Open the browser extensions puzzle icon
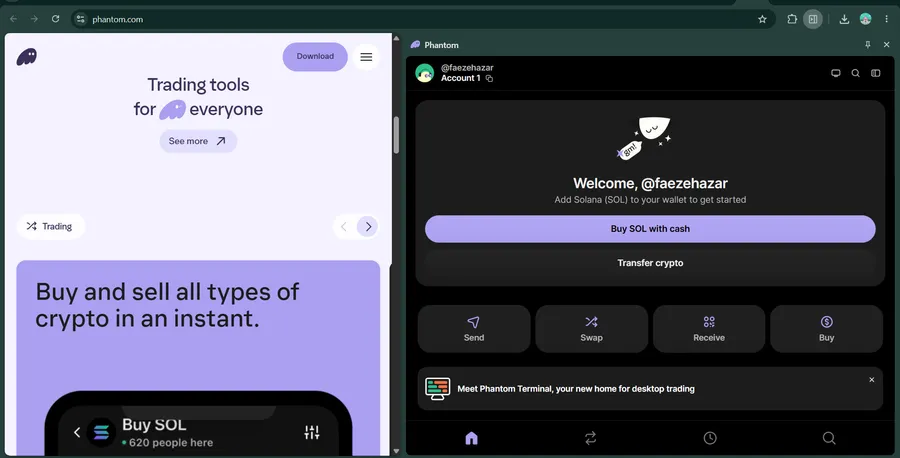The width and height of the screenshot is (900, 458). 792,19
